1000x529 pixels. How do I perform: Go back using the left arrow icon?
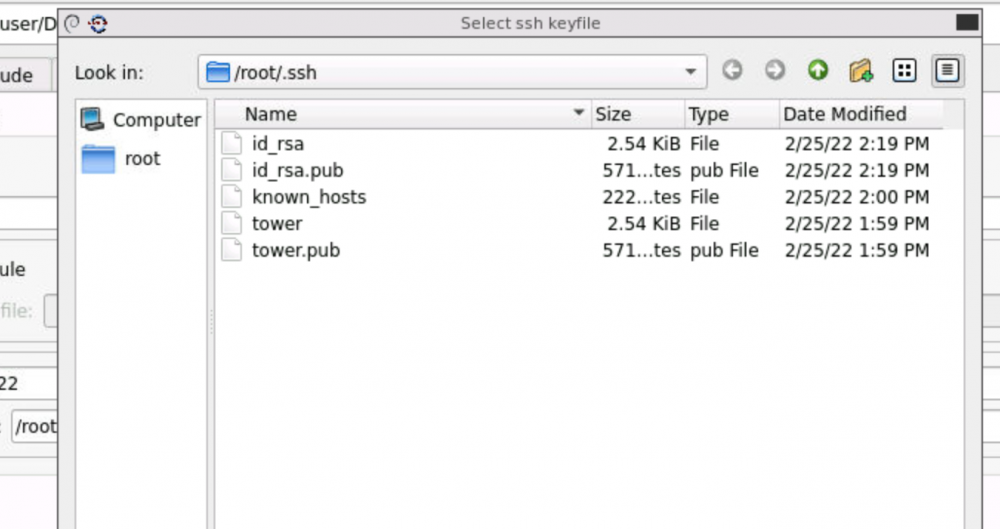pyautogui.click(x=732, y=70)
